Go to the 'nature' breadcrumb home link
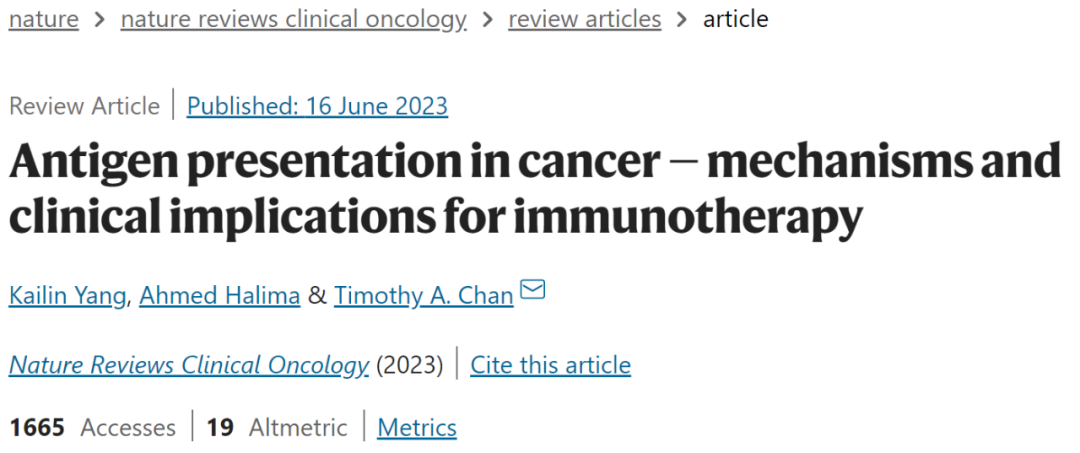Screen dimensions: 1080x453 pos(43,20)
